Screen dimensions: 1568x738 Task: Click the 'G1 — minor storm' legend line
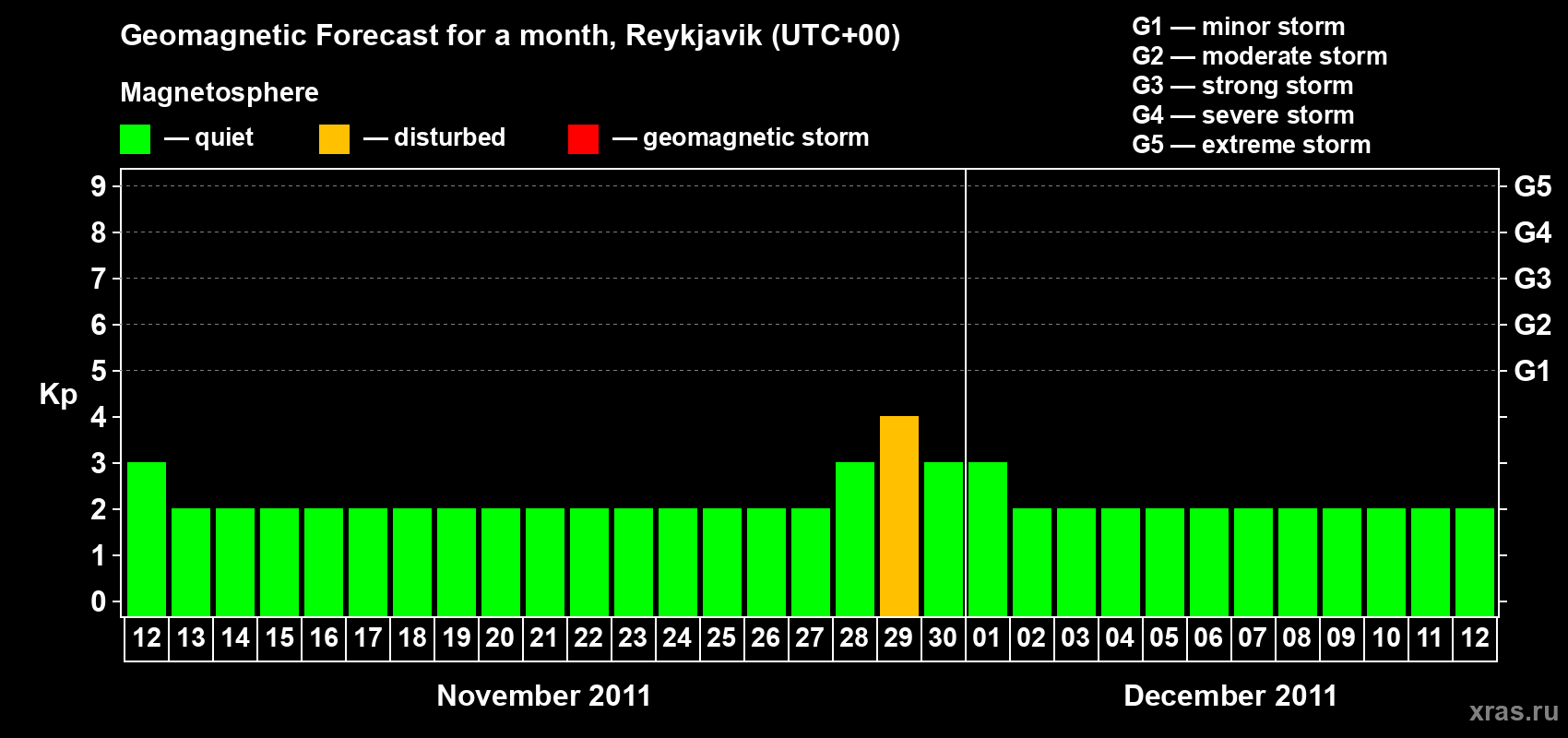1239,27
